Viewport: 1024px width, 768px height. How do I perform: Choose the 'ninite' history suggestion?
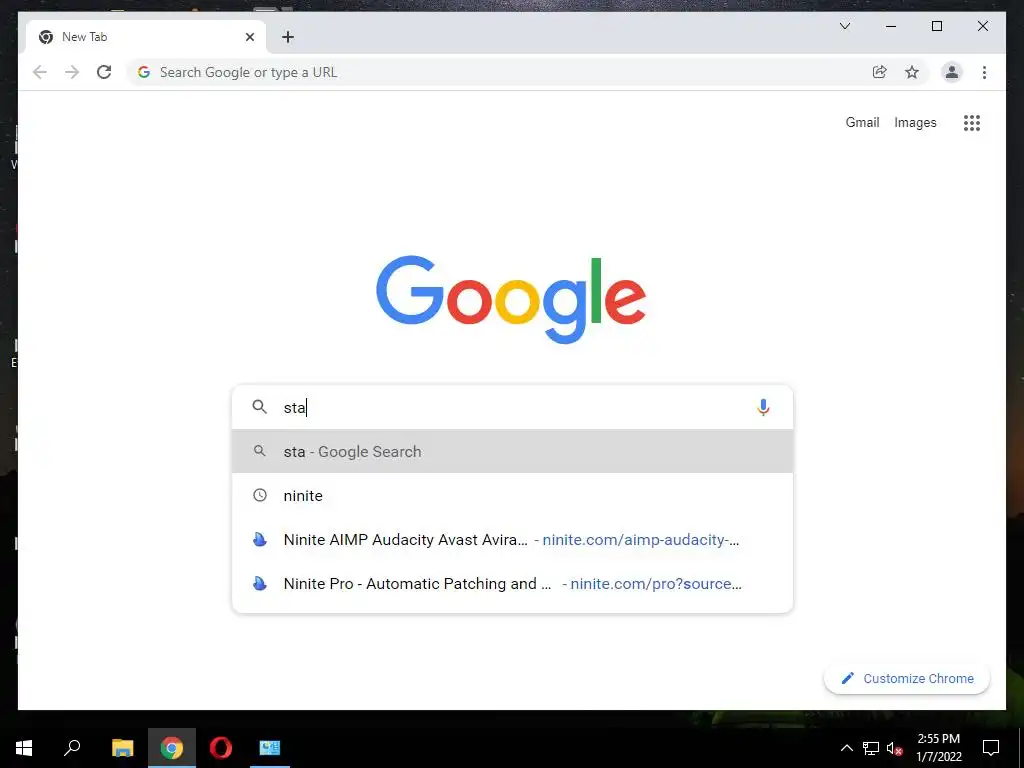tap(513, 495)
